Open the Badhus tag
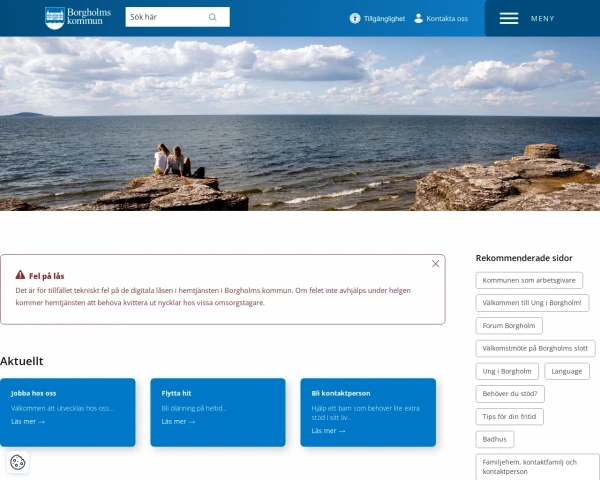The height and width of the screenshot is (480, 600). point(495,439)
